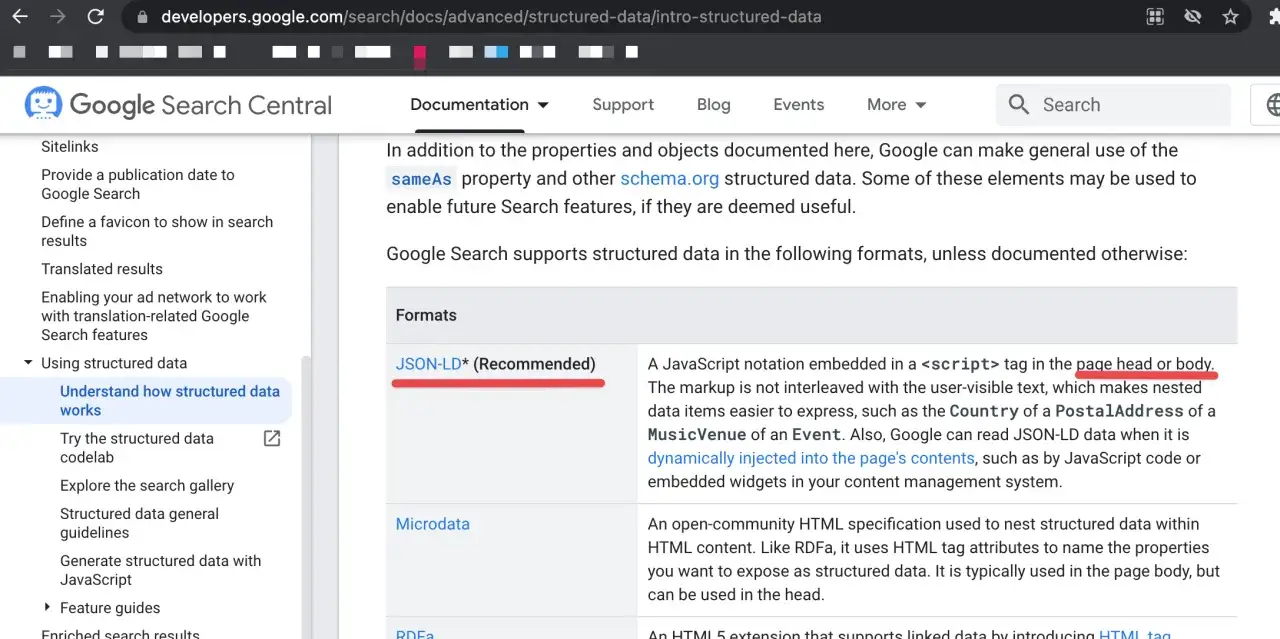1280x639 pixels.
Task: Follow the JSON-LD format link
Action: pyautogui.click(x=428, y=364)
